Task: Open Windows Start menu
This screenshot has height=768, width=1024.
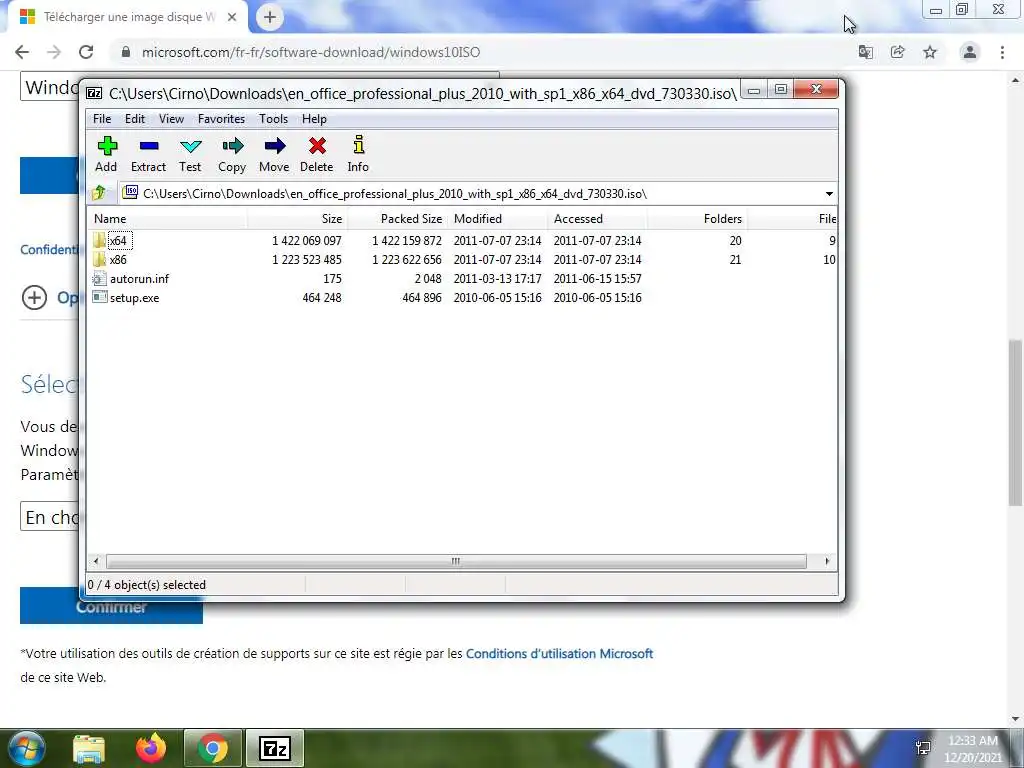Action: [26, 748]
